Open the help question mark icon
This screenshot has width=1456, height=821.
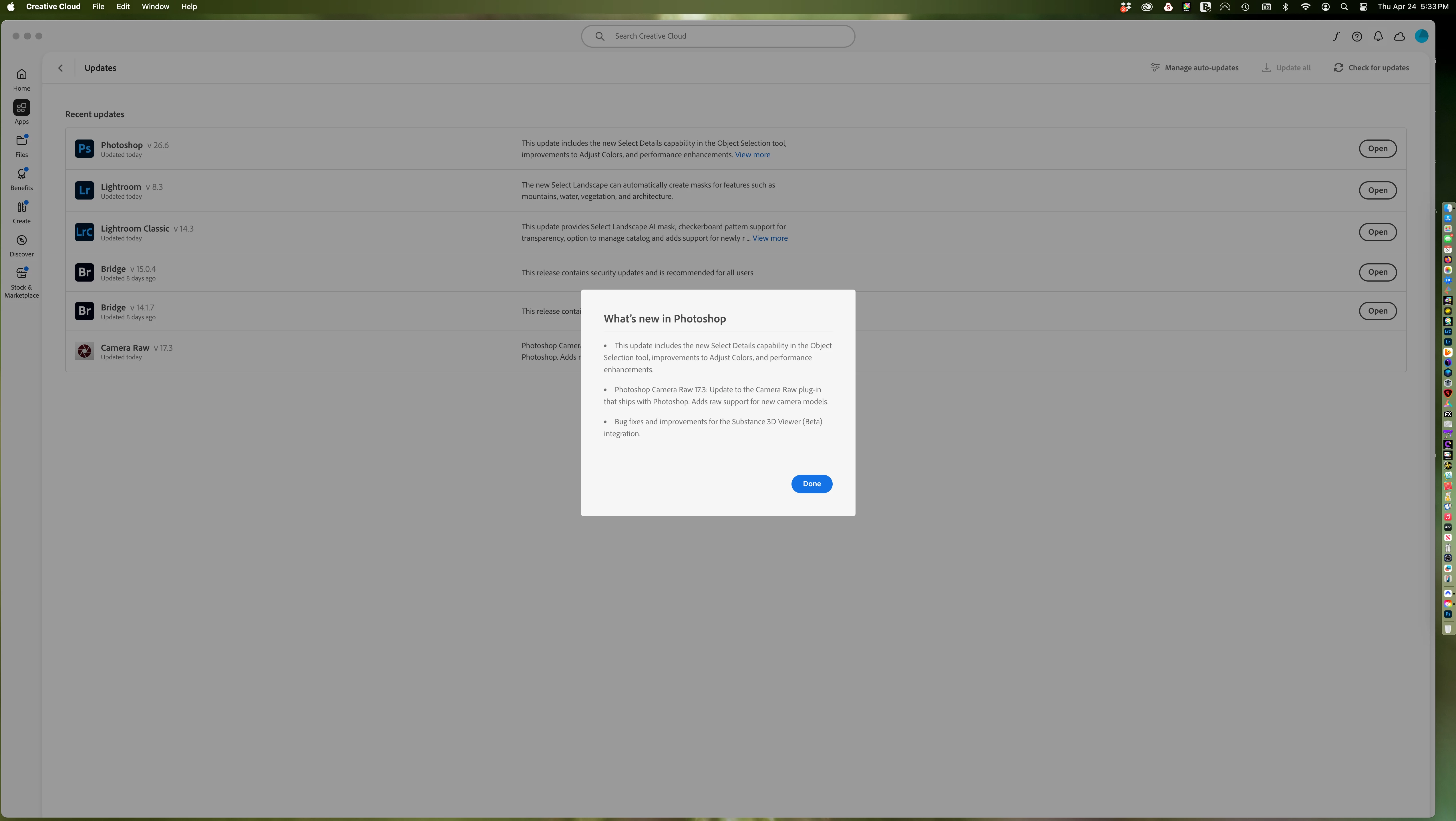[1356, 37]
